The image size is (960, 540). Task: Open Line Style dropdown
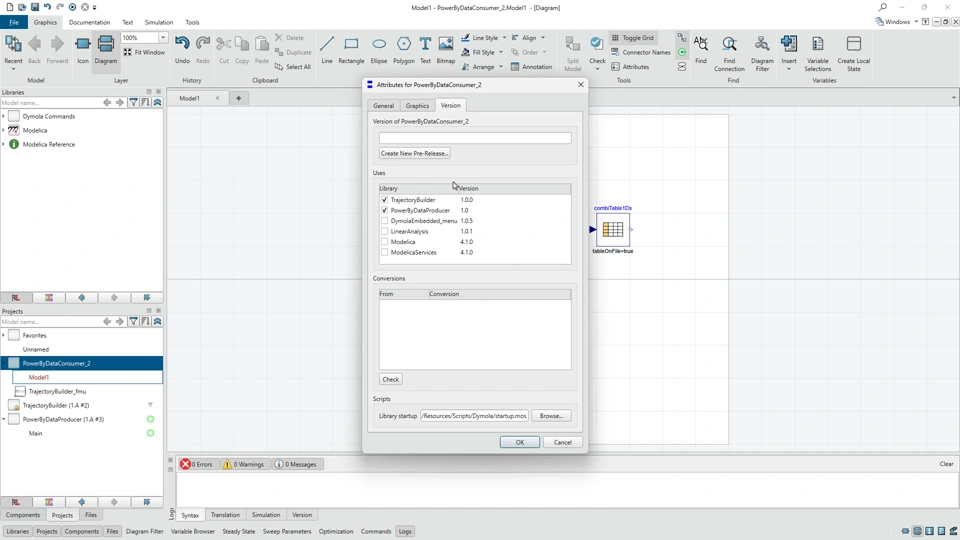pyautogui.click(x=504, y=38)
